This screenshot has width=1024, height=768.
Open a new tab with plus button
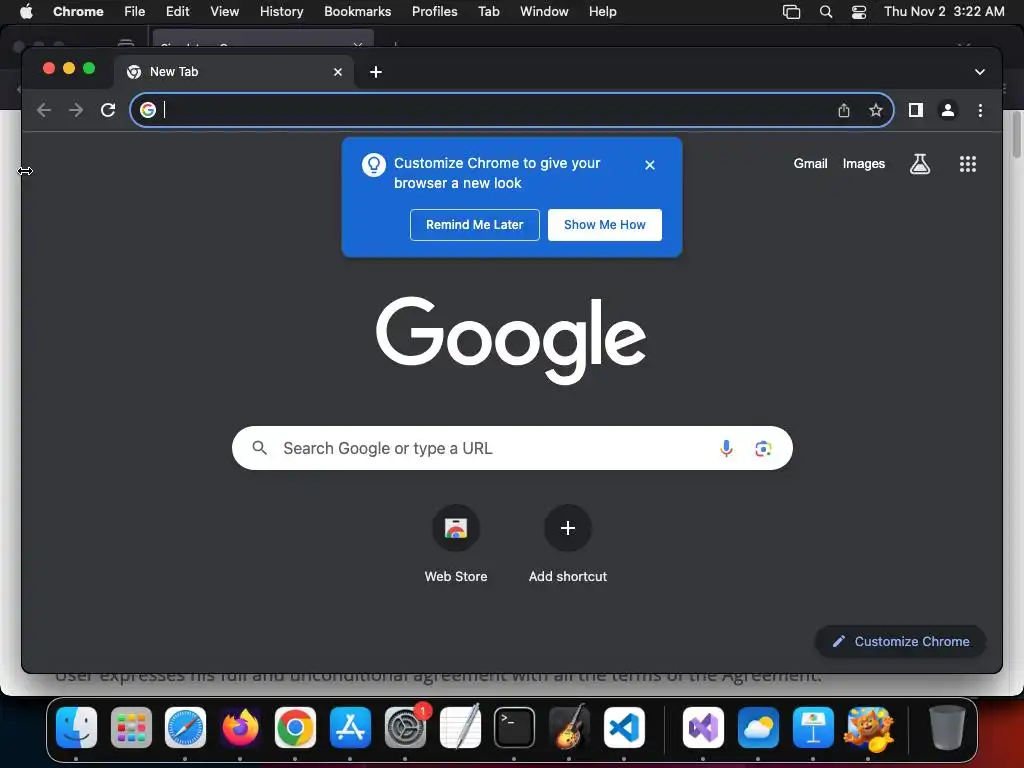[376, 72]
